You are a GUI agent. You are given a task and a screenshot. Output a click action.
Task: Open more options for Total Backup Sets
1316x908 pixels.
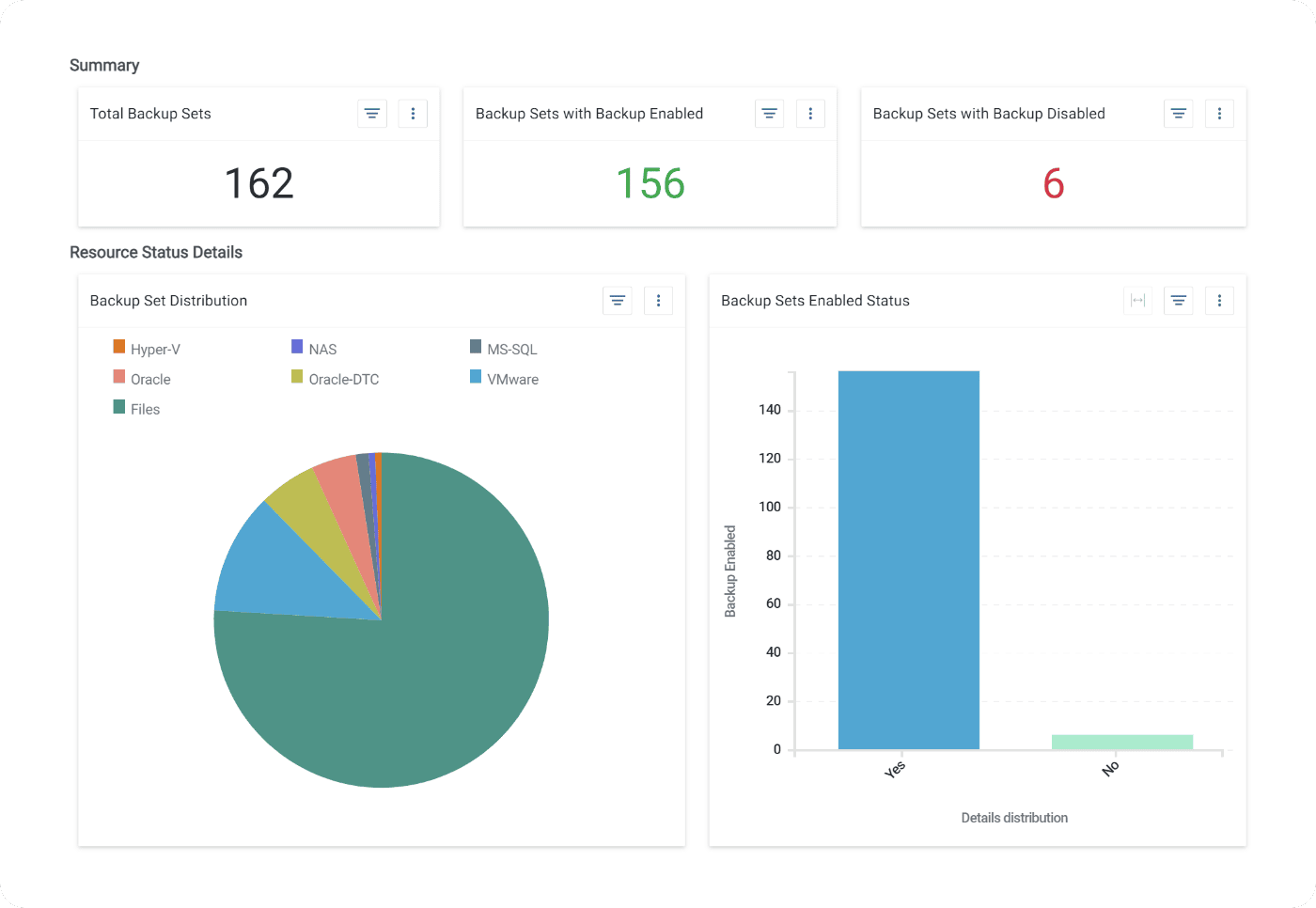pyautogui.click(x=413, y=114)
